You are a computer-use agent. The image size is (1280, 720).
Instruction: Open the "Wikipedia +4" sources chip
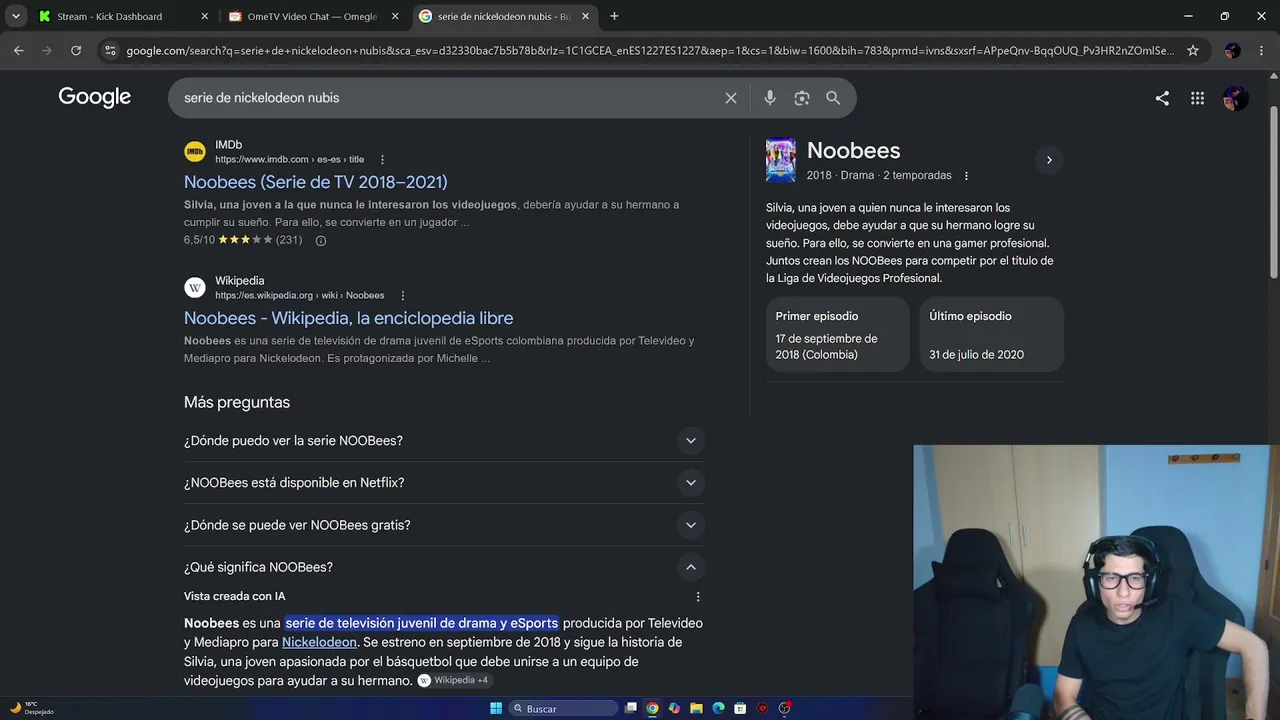453,680
